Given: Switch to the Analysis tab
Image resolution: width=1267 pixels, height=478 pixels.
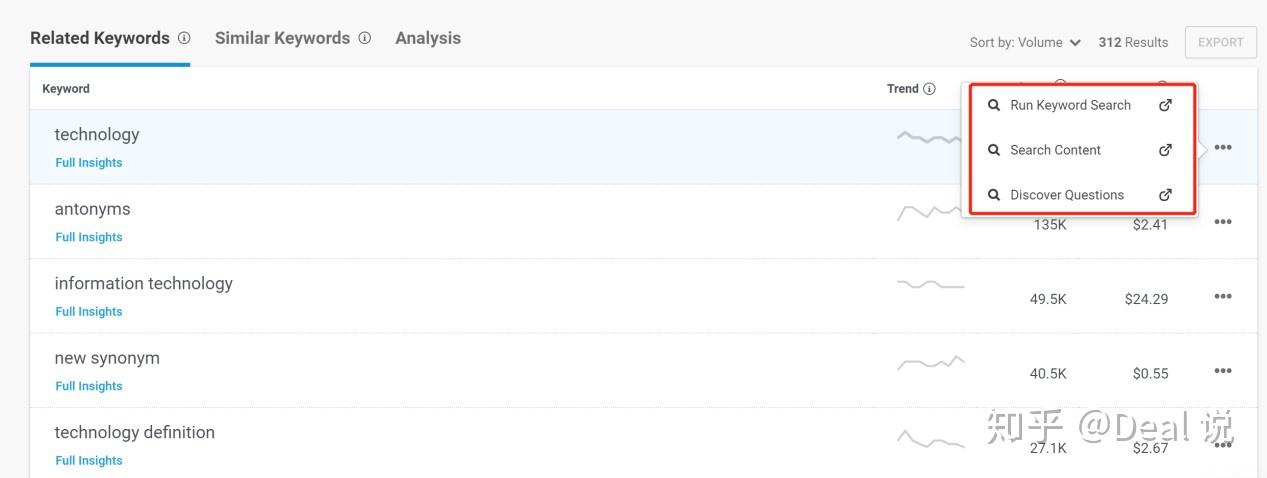Looking at the screenshot, I should [x=428, y=38].
